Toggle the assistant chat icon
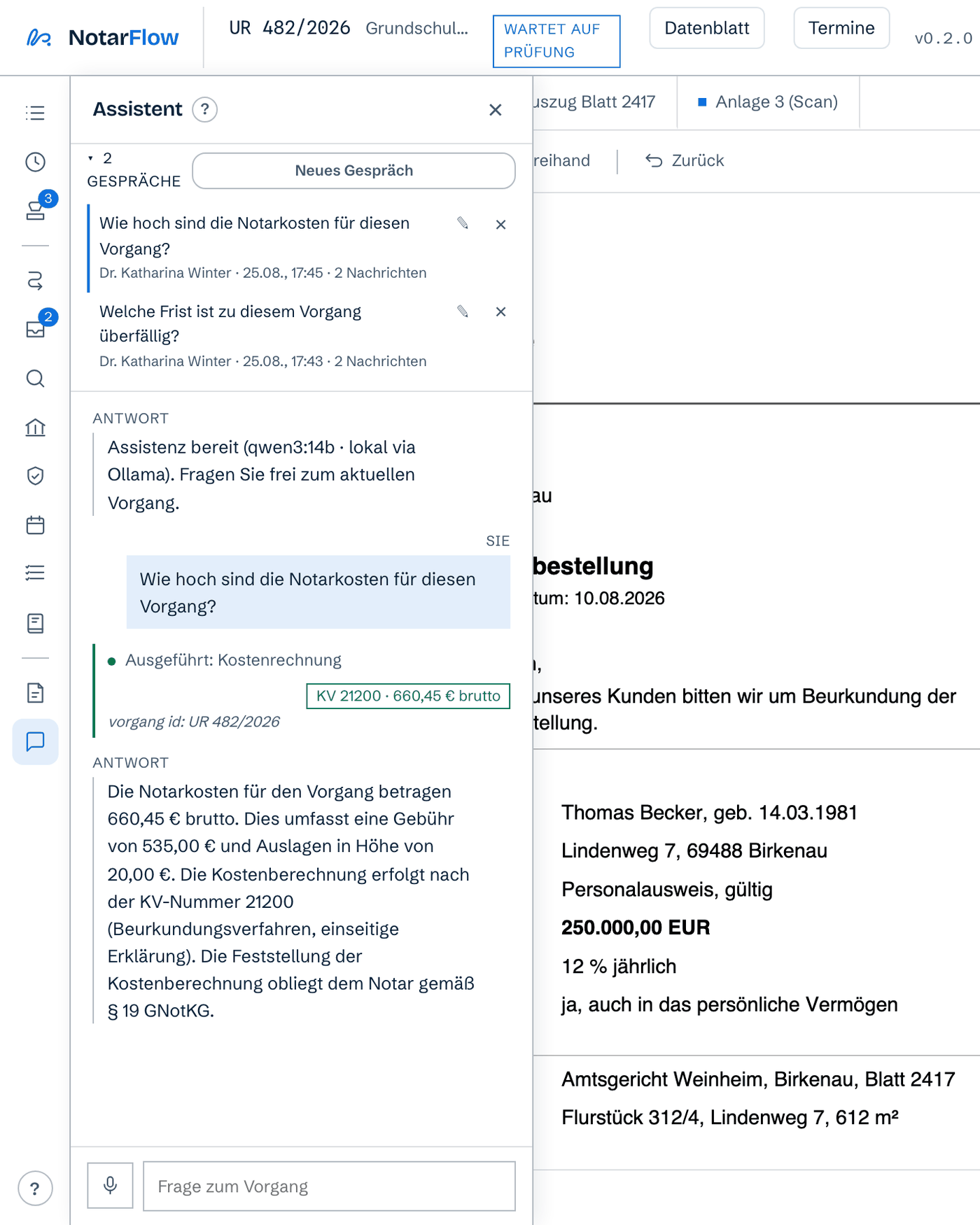The width and height of the screenshot is (980, 1225). [35, 741]
